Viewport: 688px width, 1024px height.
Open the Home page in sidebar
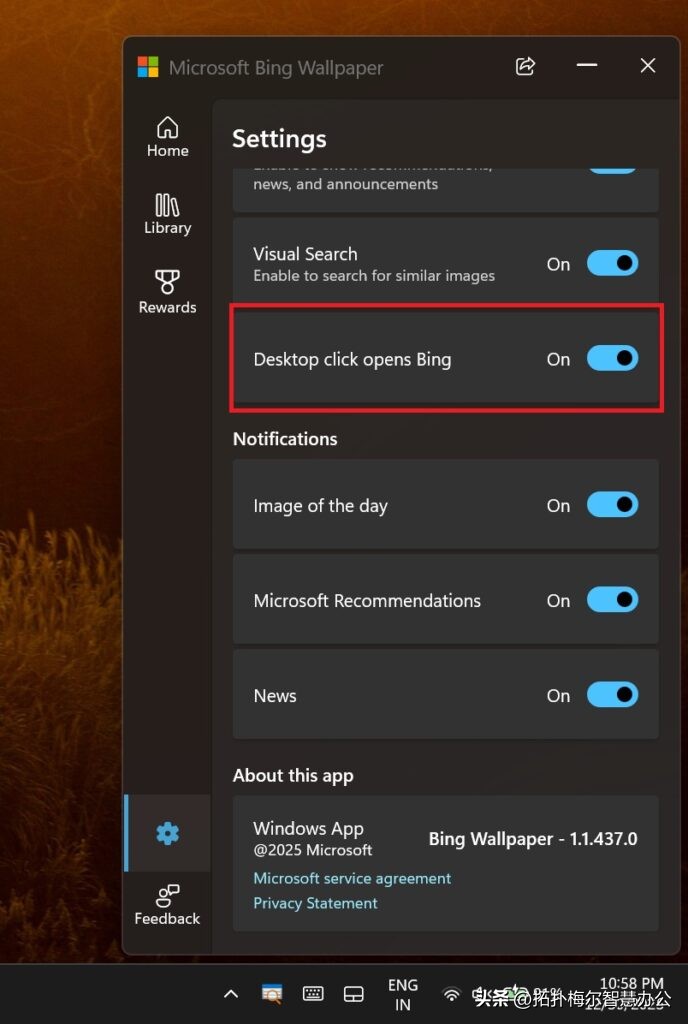pos(167,137)
